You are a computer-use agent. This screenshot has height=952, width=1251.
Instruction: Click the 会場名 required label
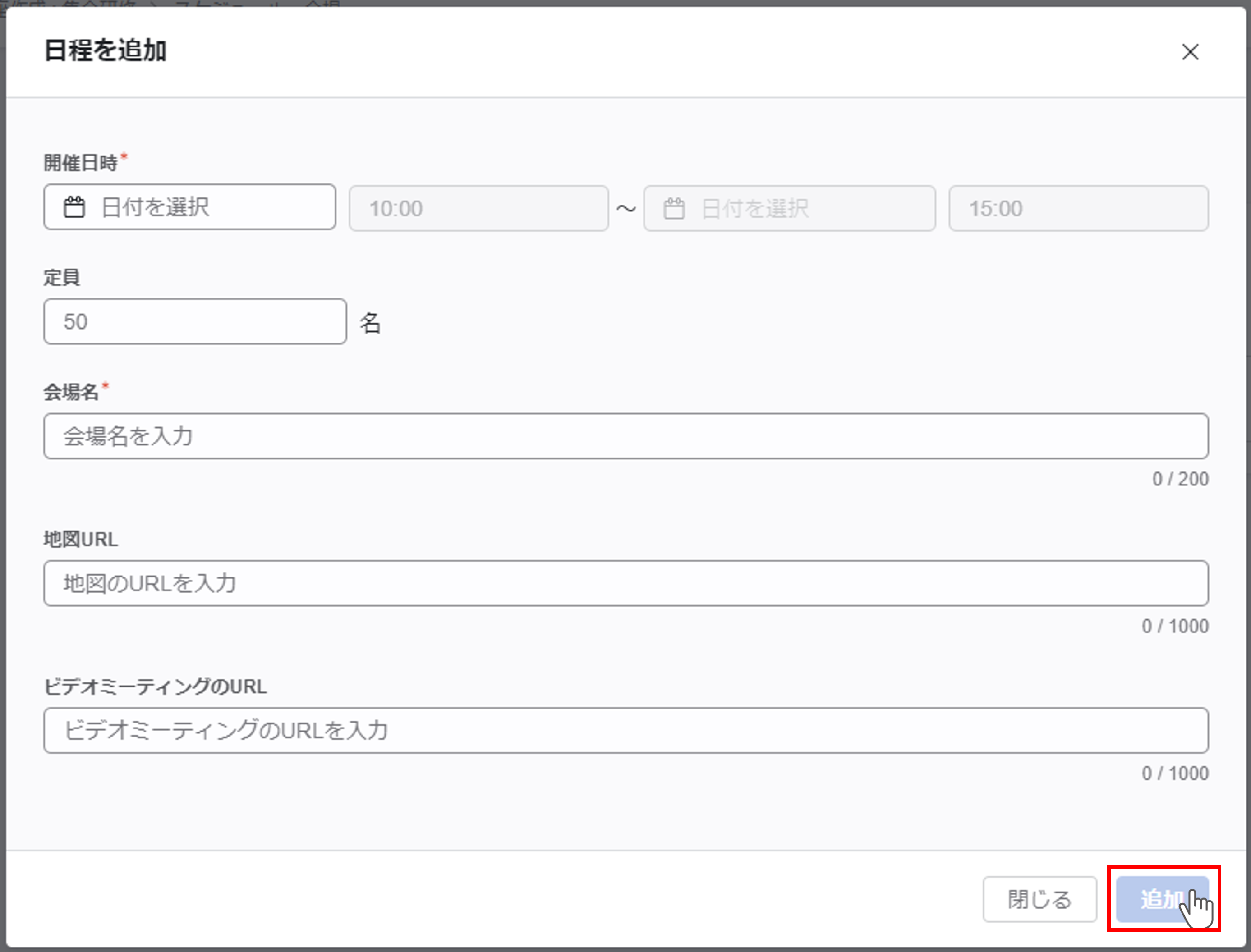[x=71, y=392]
